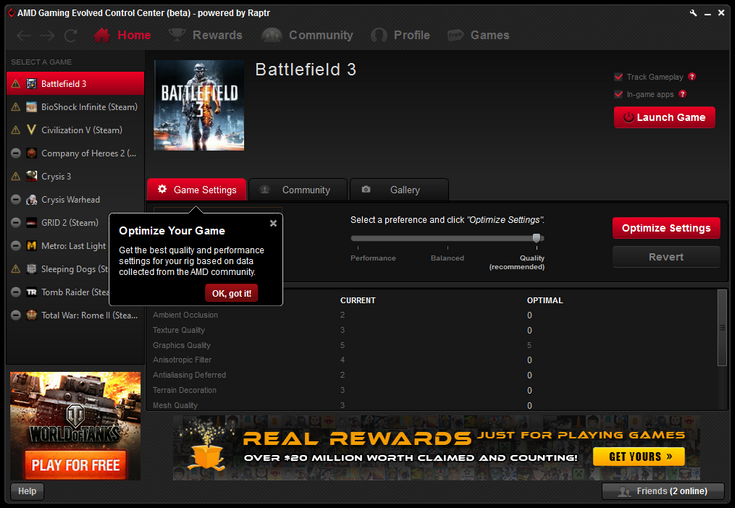Click the Ambient Occlusion setting row
The height and width of the screenshot is (508, 735).
[433, 315]
